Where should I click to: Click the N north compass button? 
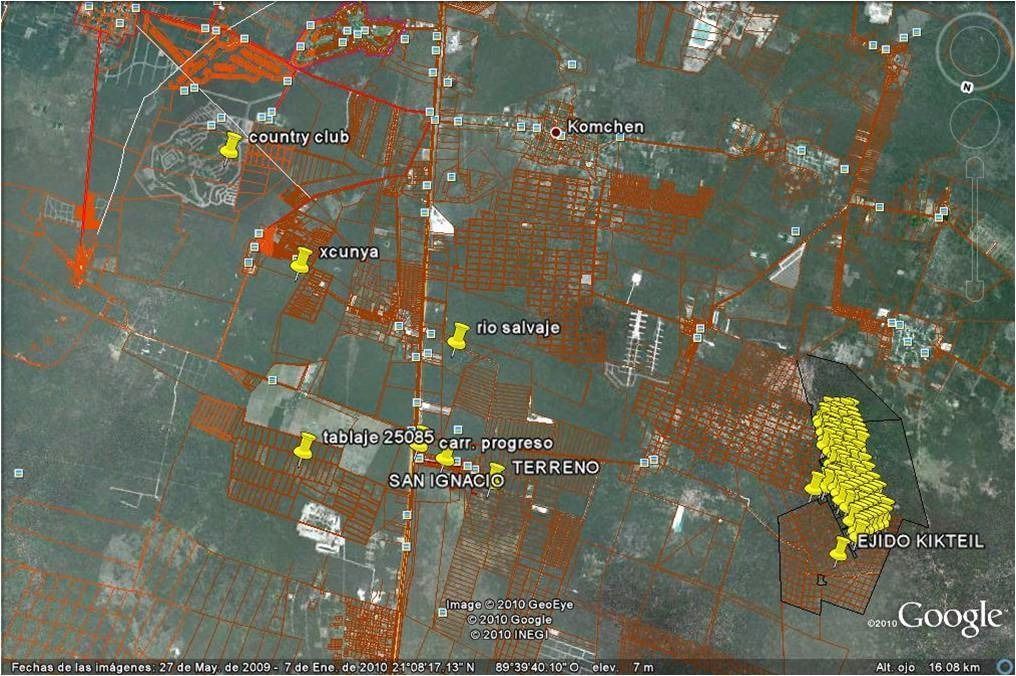tap(966, 88)
